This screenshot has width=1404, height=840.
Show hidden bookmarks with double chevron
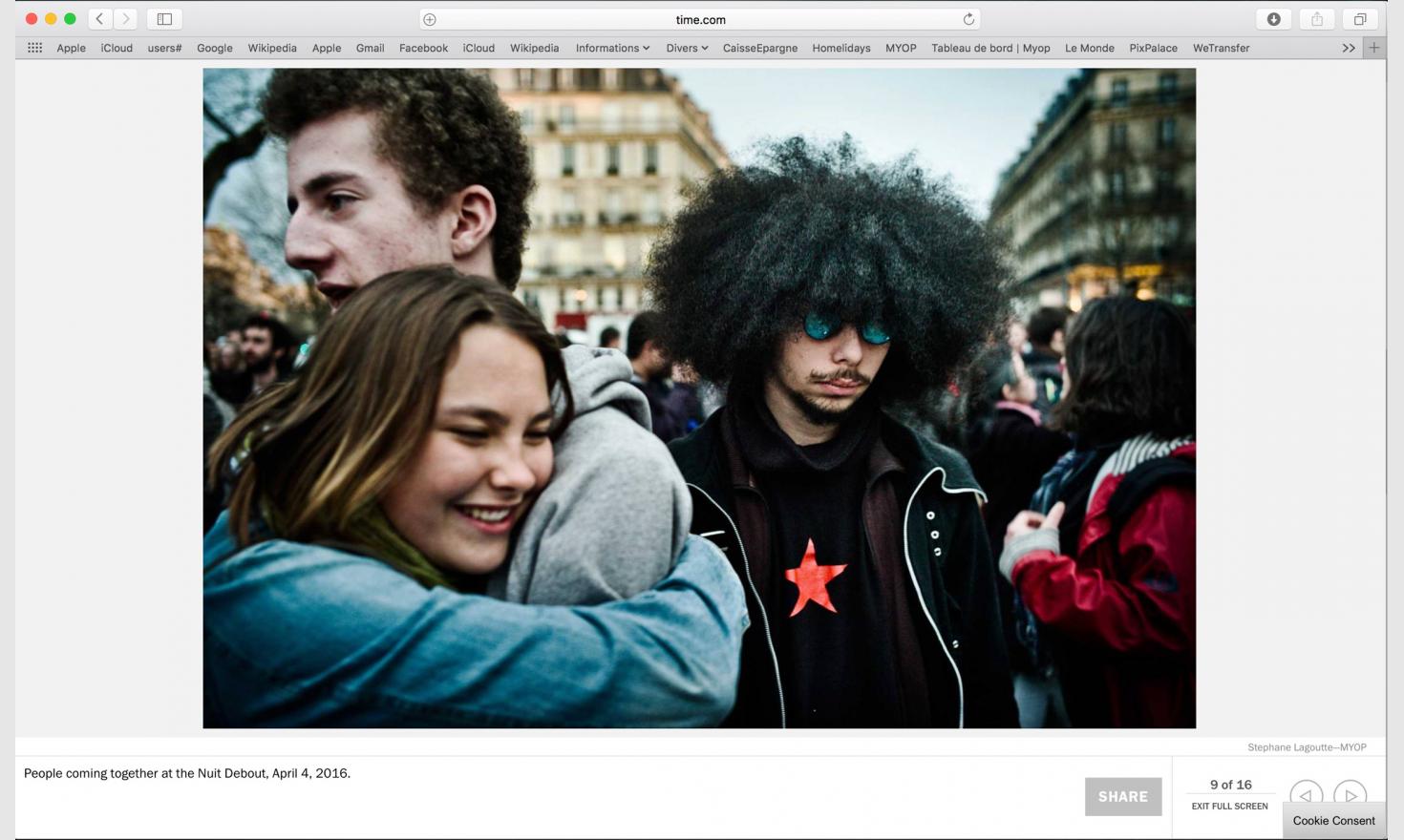pos(1349,48)
